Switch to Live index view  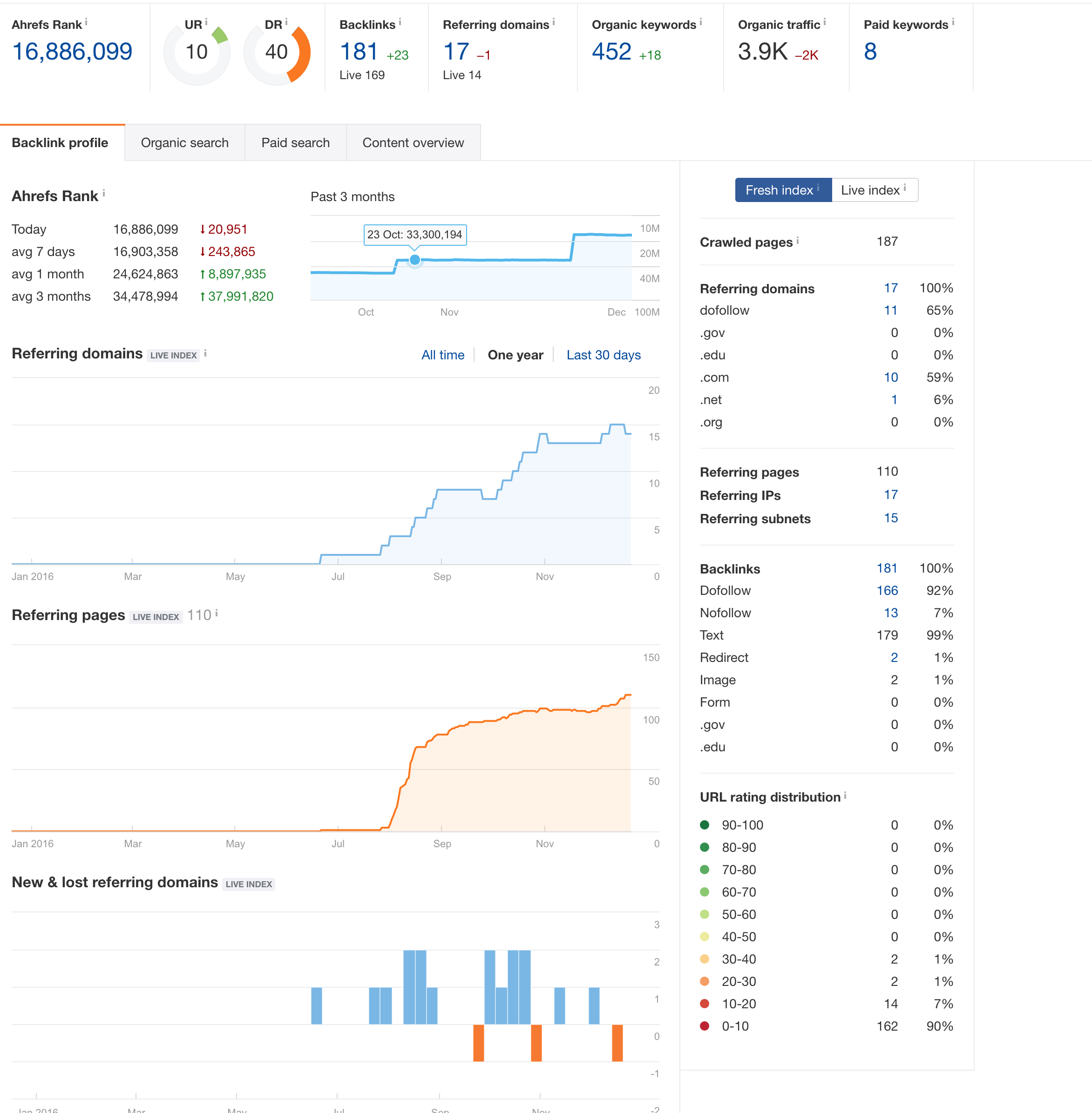click(875, 190)
